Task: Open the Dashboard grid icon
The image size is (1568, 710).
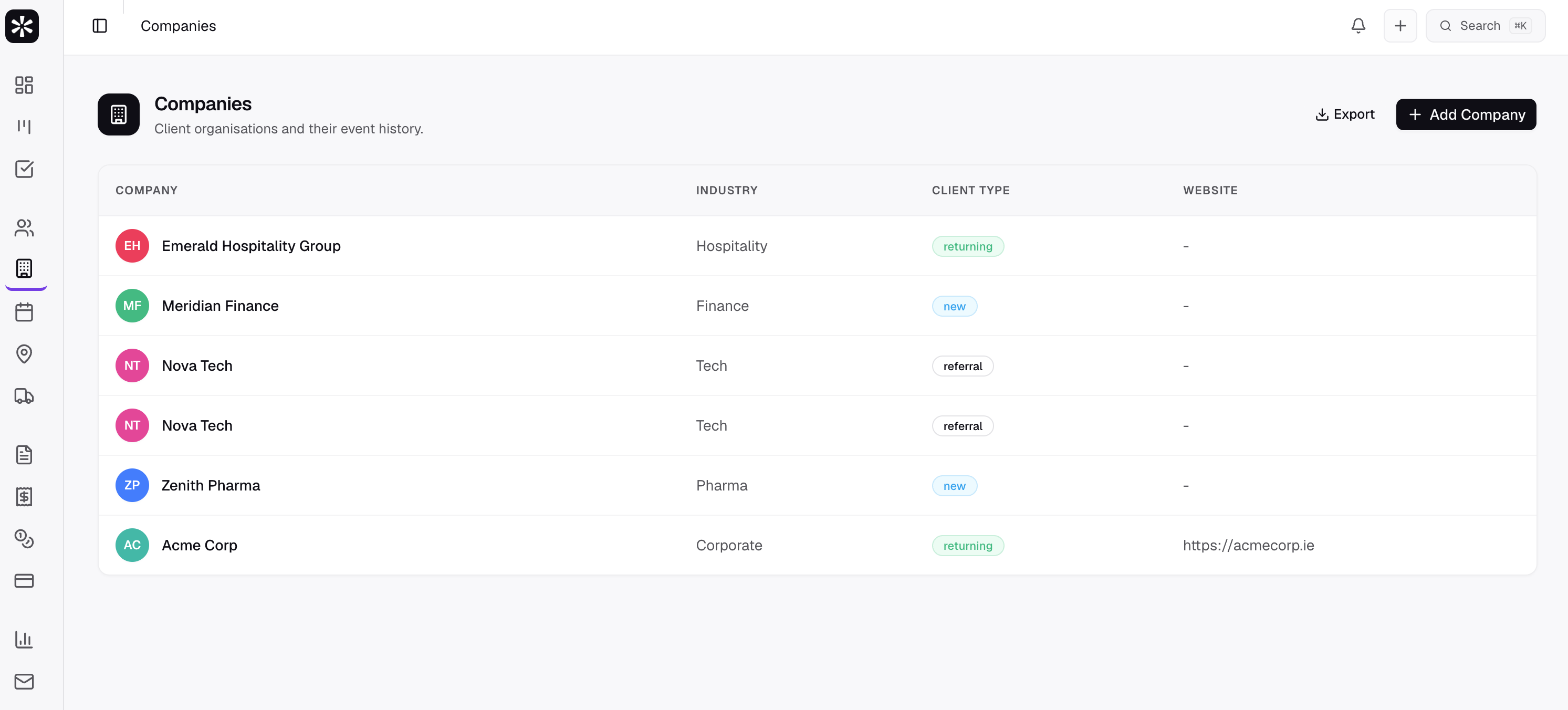Action: pos(24,85)
